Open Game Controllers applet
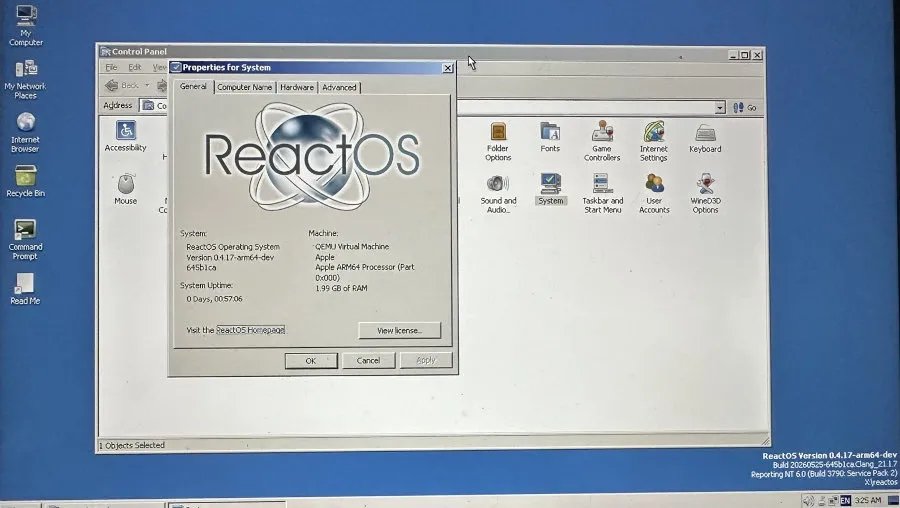Screen dimensions: 900x508 point(602,141)
